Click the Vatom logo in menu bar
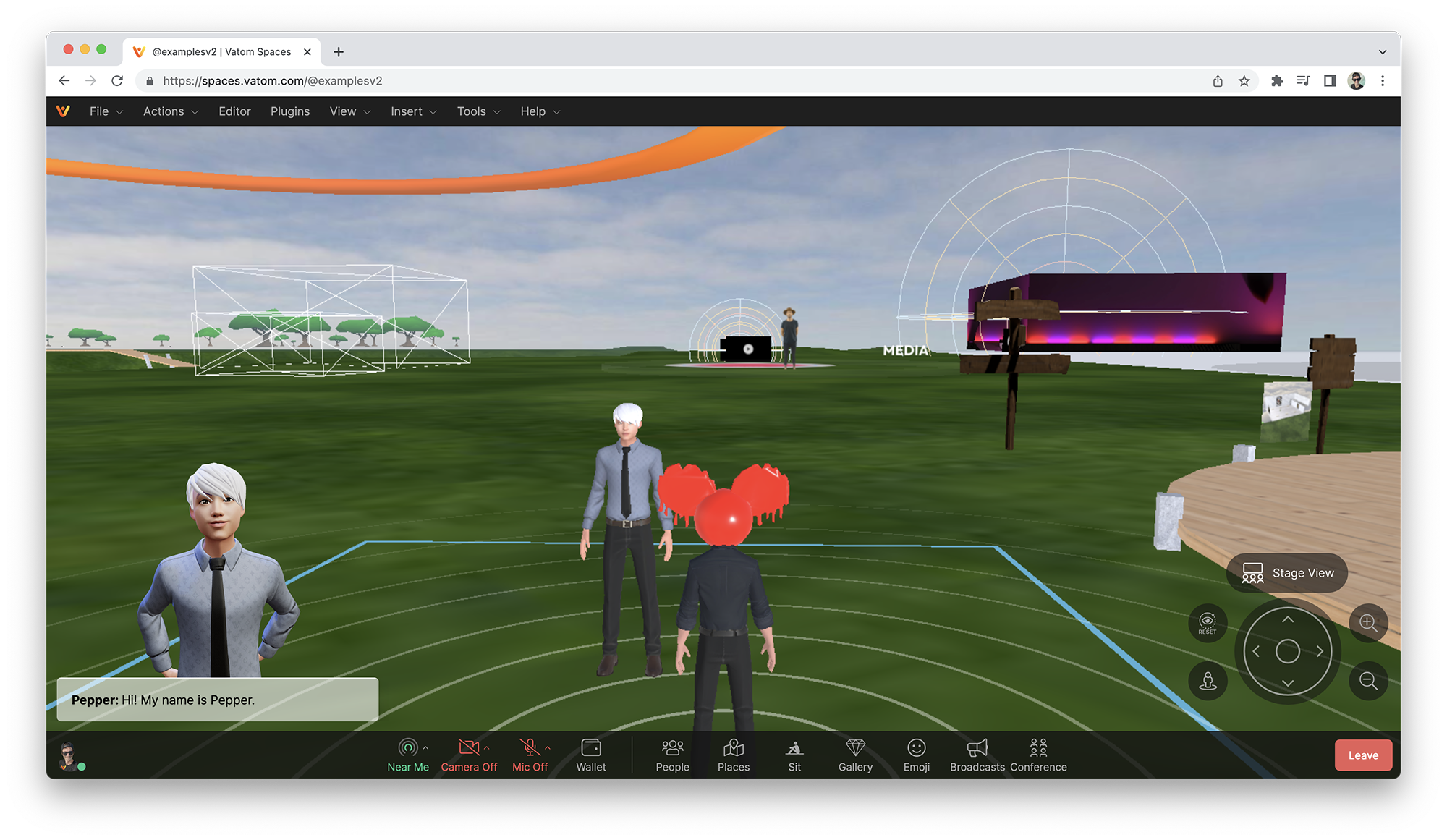 click(x=63, y=111)
